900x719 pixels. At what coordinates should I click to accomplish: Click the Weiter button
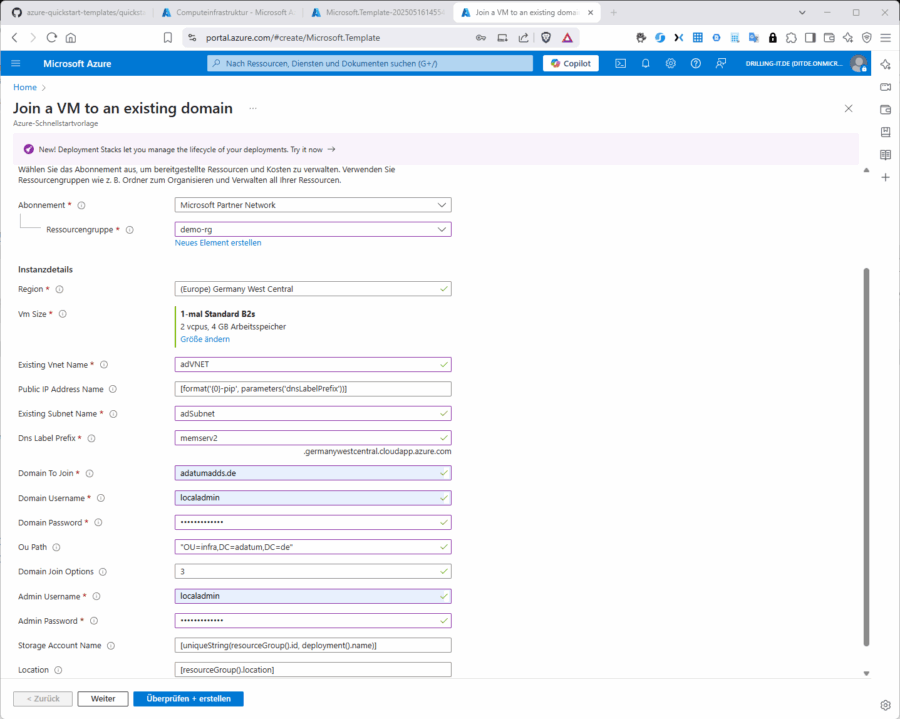pos(103,698)
